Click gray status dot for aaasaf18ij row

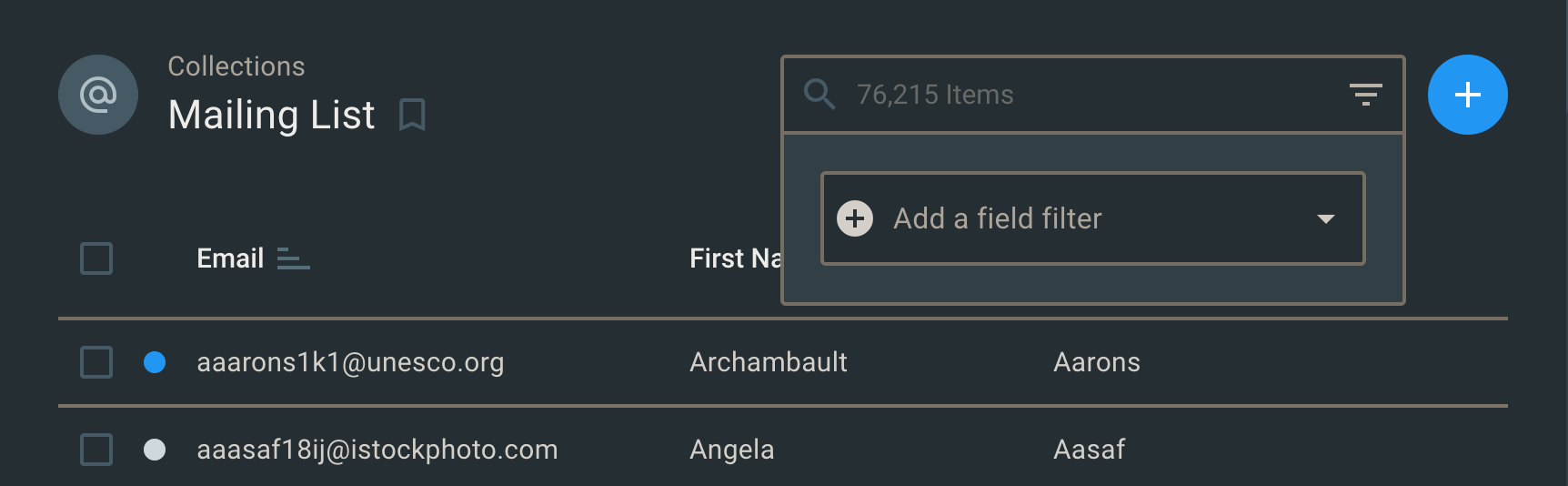[155, 450]
